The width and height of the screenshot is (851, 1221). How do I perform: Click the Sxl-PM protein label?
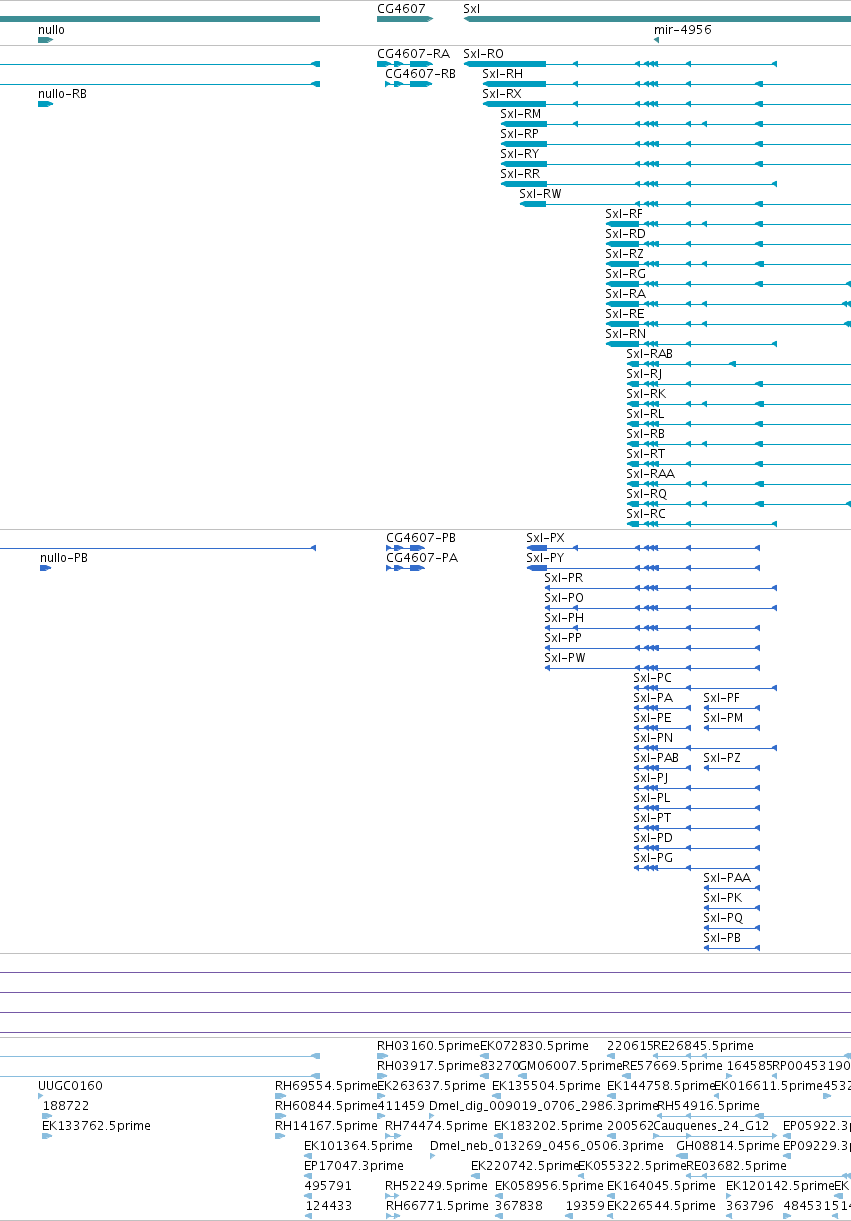point(723,717)
